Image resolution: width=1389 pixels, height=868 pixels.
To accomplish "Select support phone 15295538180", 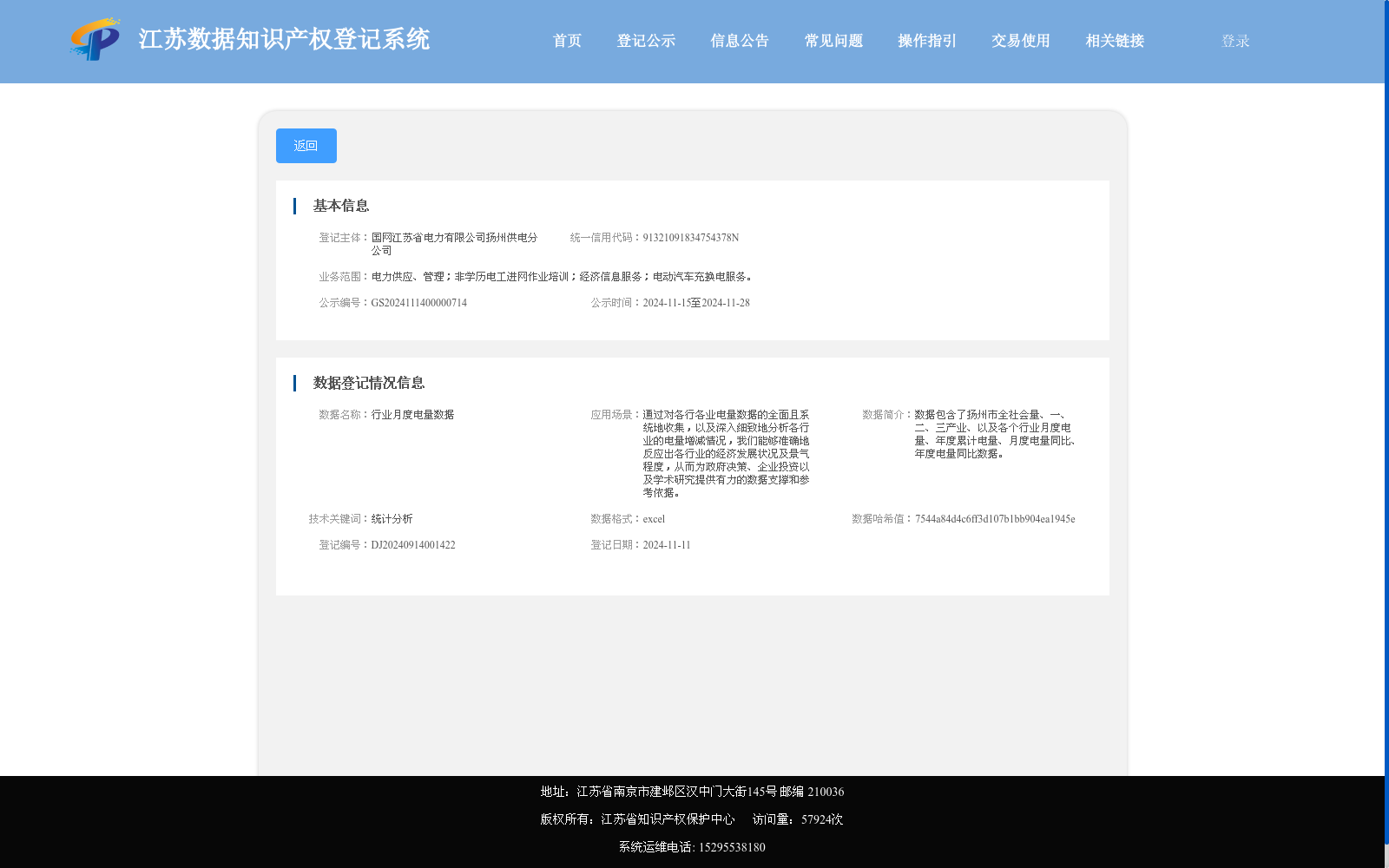I will pyautogui.click(x=732, y=847).
